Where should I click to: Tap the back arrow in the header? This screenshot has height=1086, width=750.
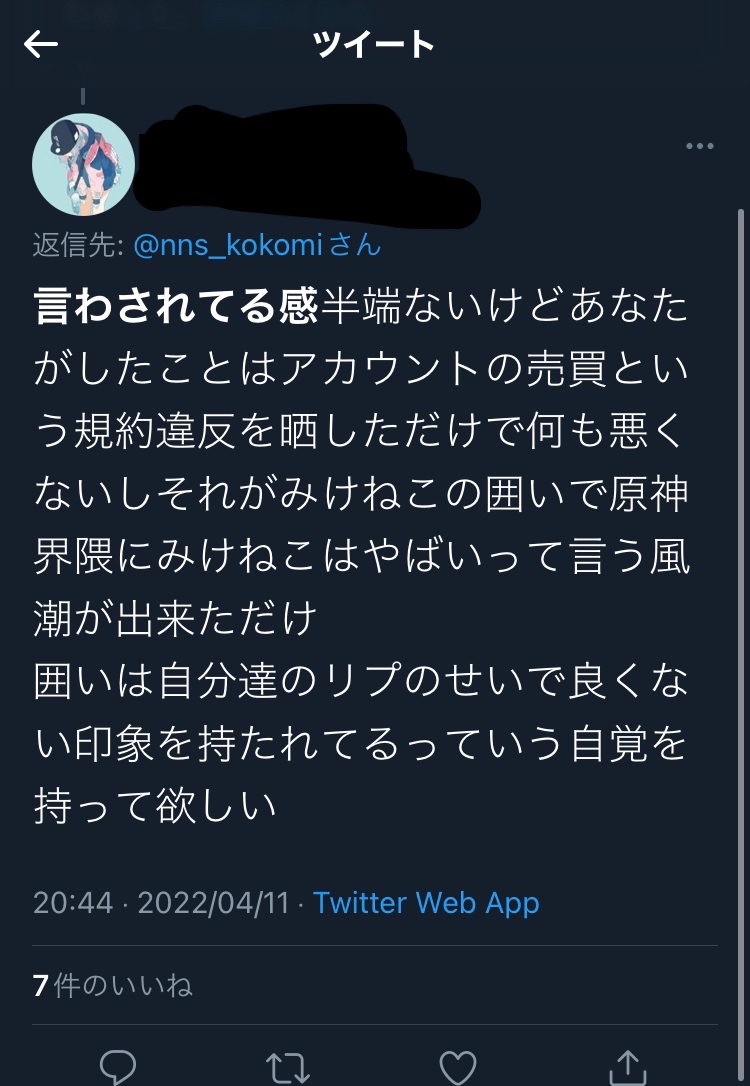click(41, 44)
